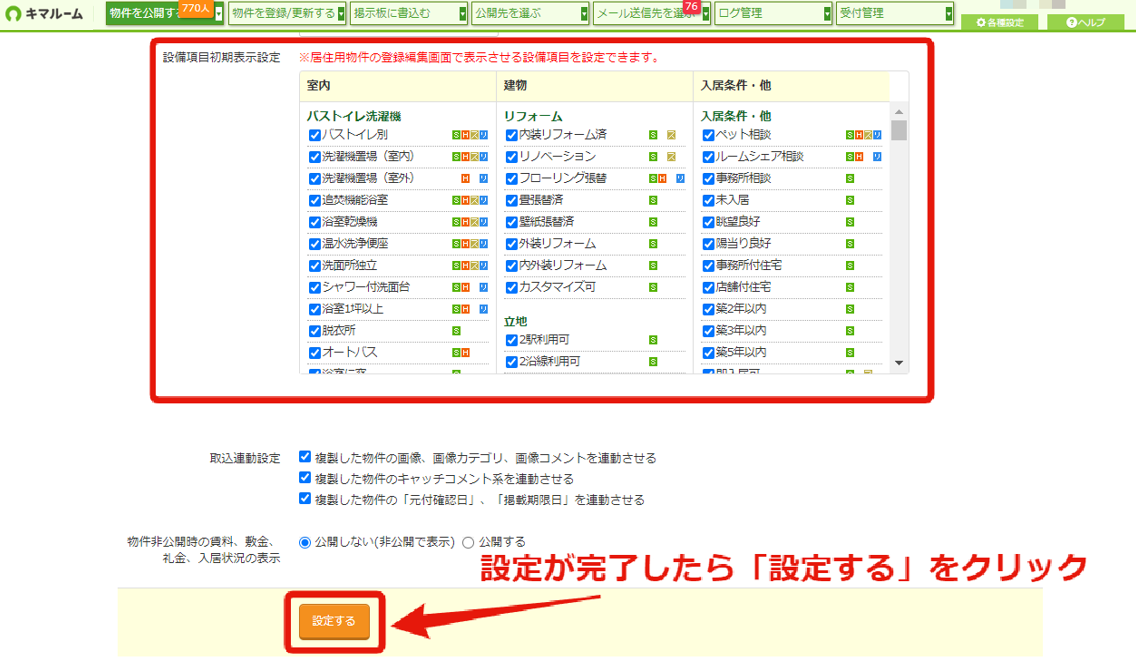Click orange H badge beside 浴室乾燥機
The image size is (1136, 667).
465,222
